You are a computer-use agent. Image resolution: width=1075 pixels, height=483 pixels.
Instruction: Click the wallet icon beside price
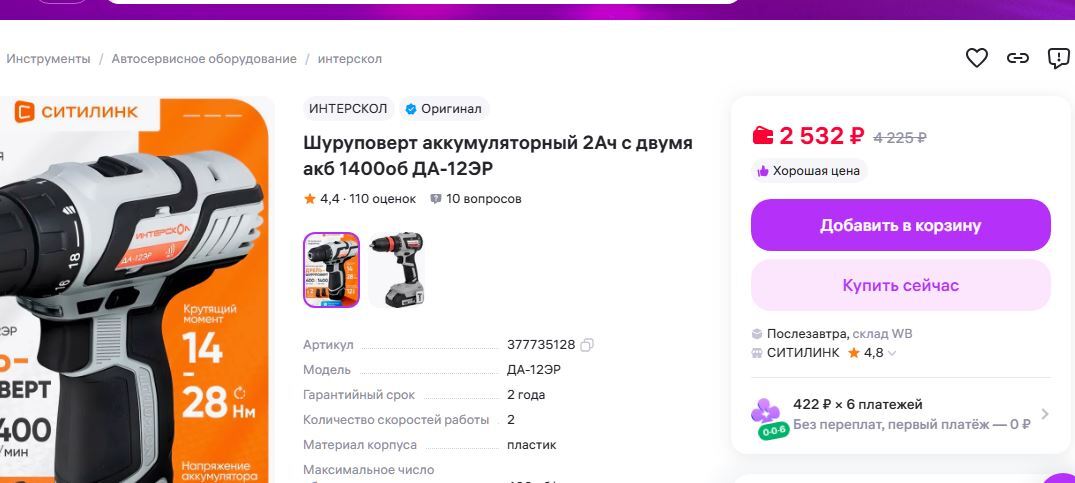(762, 135)
